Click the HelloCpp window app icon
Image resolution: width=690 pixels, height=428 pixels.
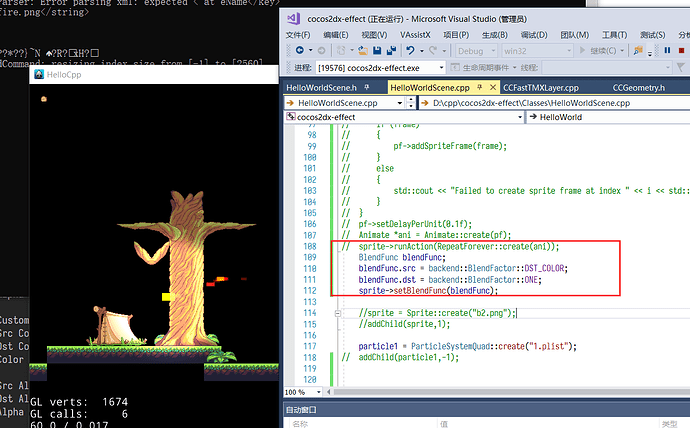tap(39, 74)
